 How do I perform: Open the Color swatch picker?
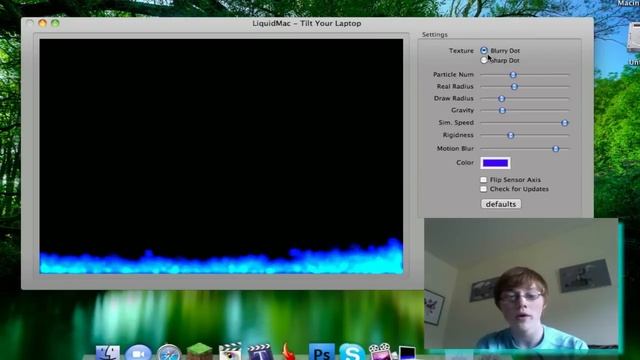pyautogui.click(x=495, y=163)
